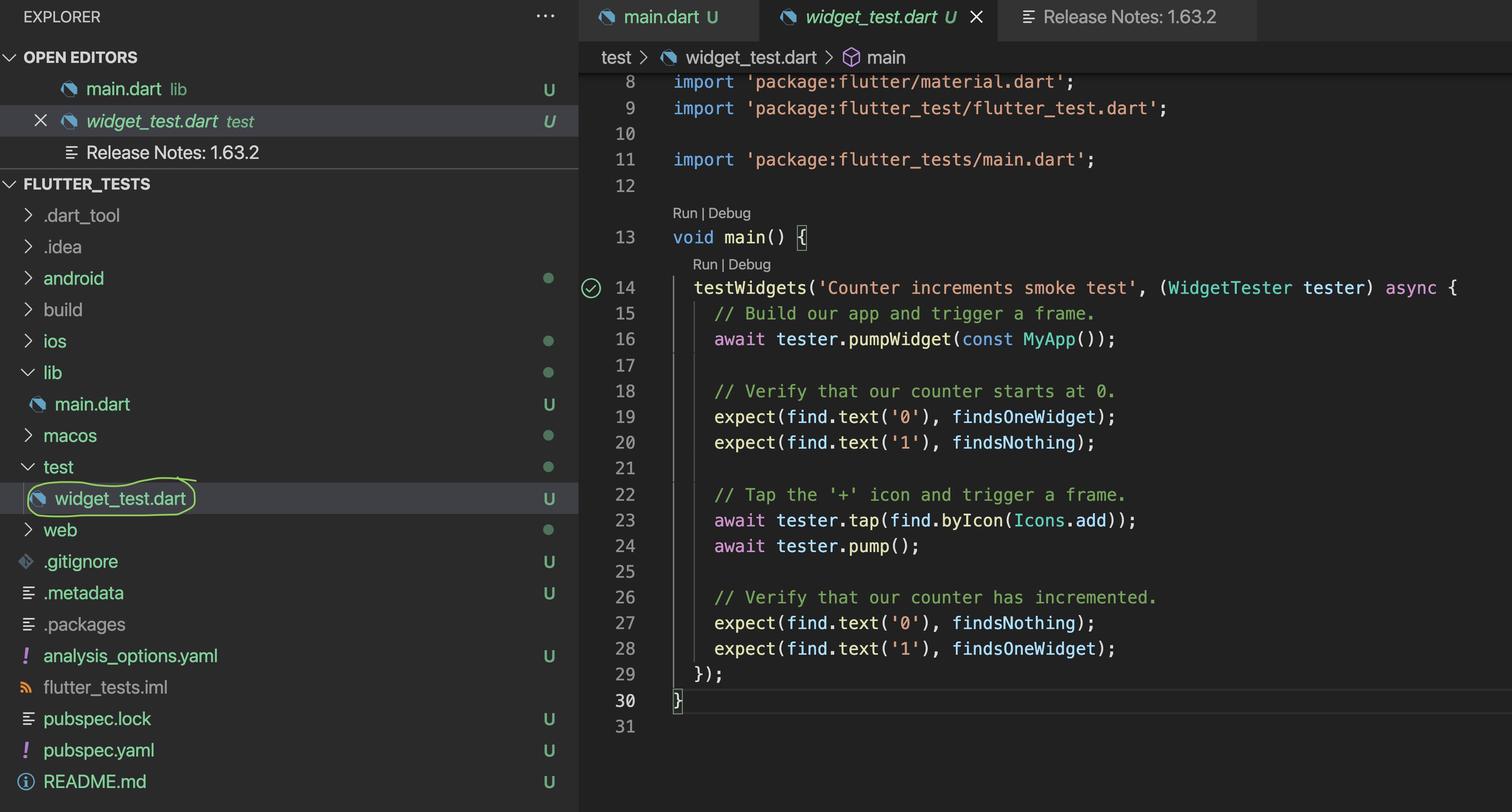Click the main breadcrumb segment
Image resolution: width=1512 pixels, height=812 pixels.
click(886, 58)
